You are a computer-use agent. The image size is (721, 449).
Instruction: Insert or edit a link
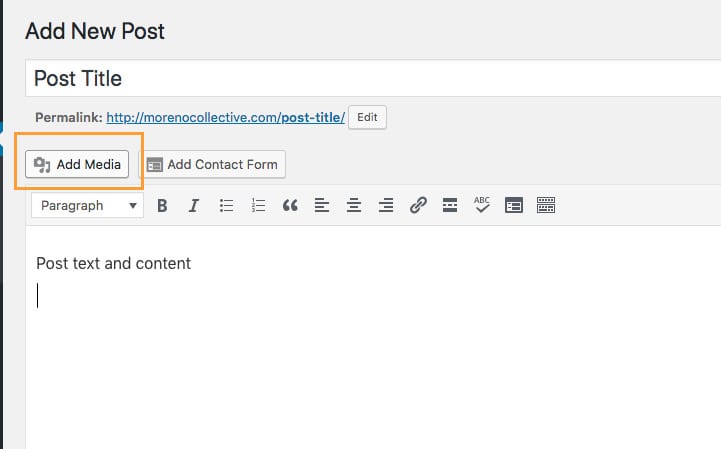418,205
